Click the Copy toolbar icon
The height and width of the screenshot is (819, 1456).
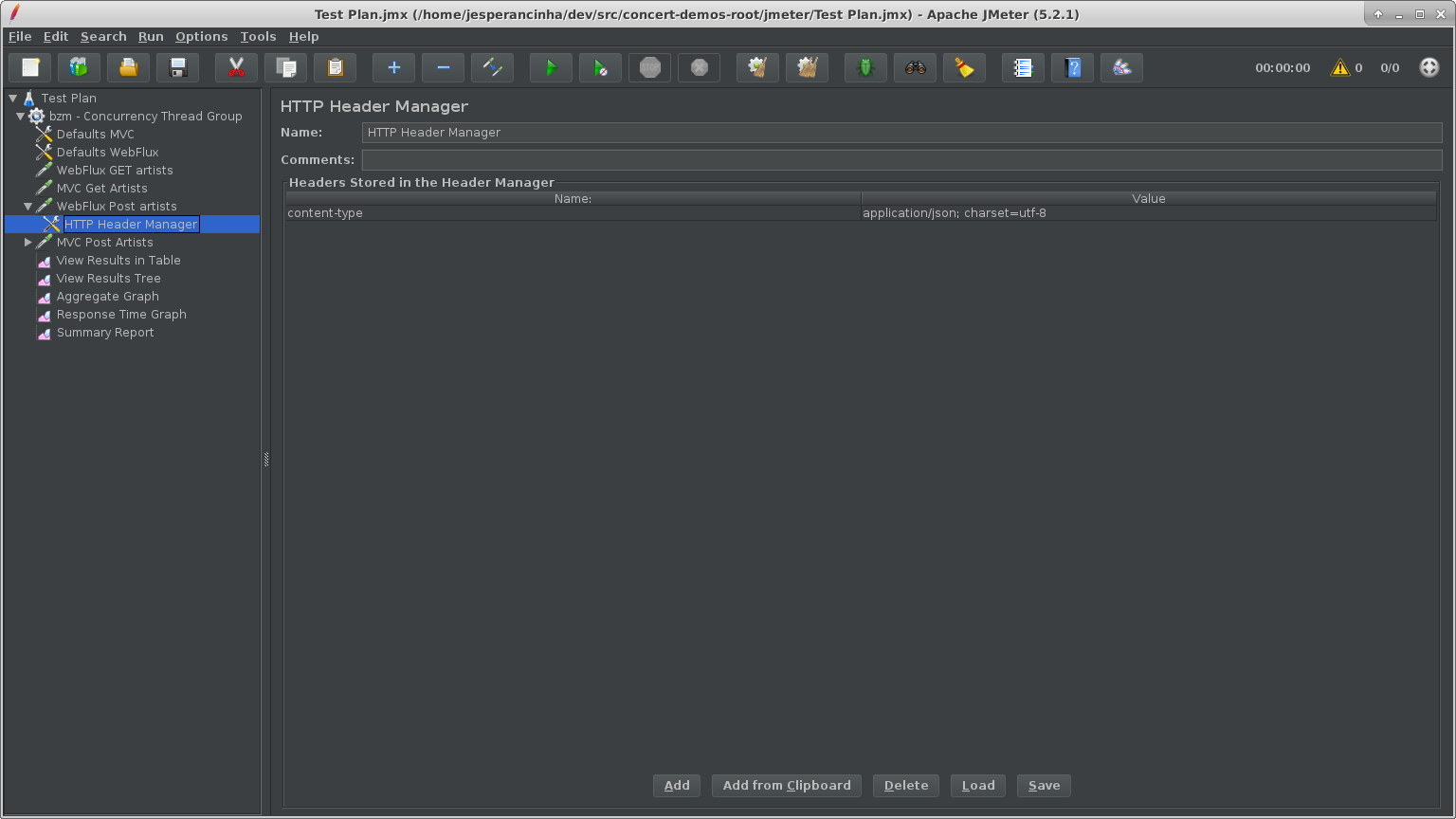(x=286, y=67)
